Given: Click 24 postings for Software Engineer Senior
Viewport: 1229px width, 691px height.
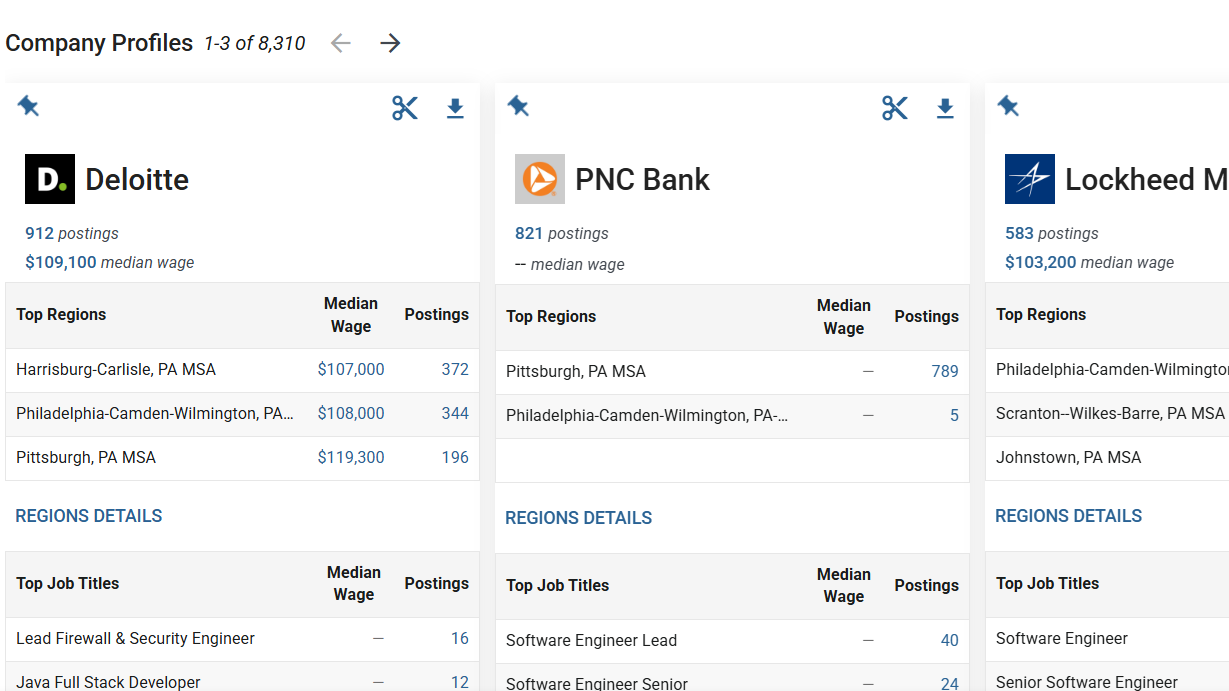Looking at the screenshot, I should pyautogui.click(x=950, y=684).
